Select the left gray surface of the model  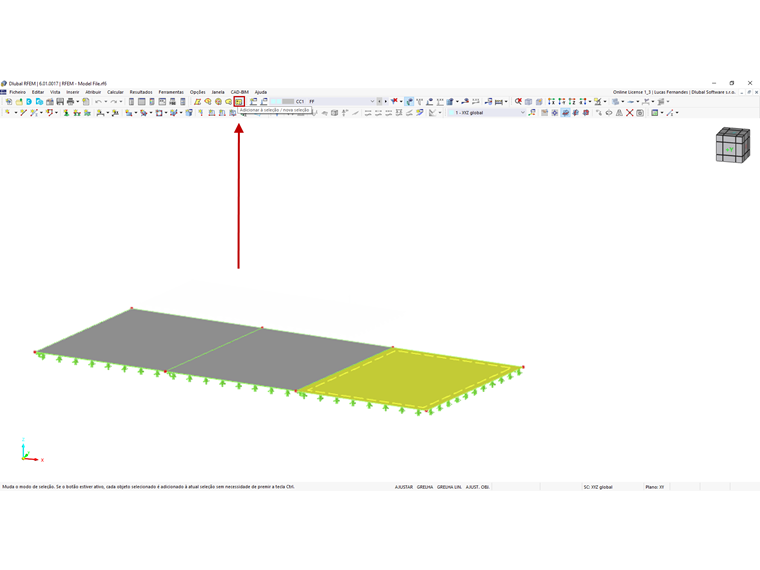(x=148, y=339)
